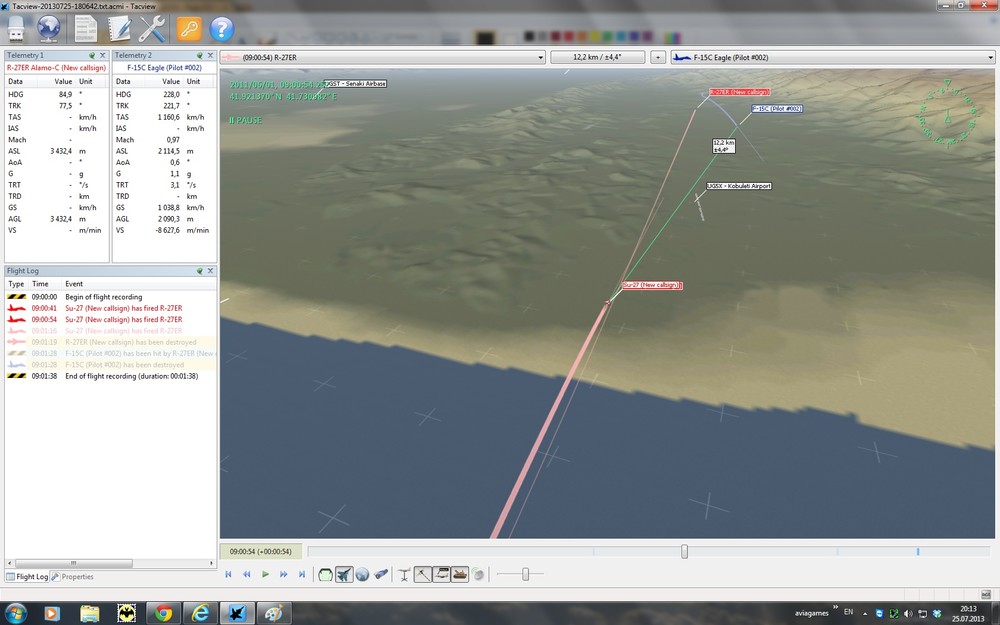Click the antenna mast display icon
Viewport: 1000px width, 625px height.
[x=404, y=575]
